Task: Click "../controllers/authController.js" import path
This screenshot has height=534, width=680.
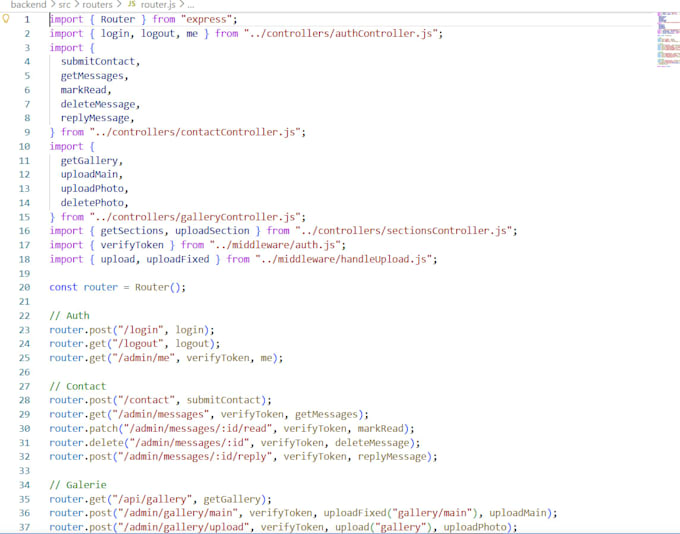Action: pyautogui.click(x=340, y=33)
